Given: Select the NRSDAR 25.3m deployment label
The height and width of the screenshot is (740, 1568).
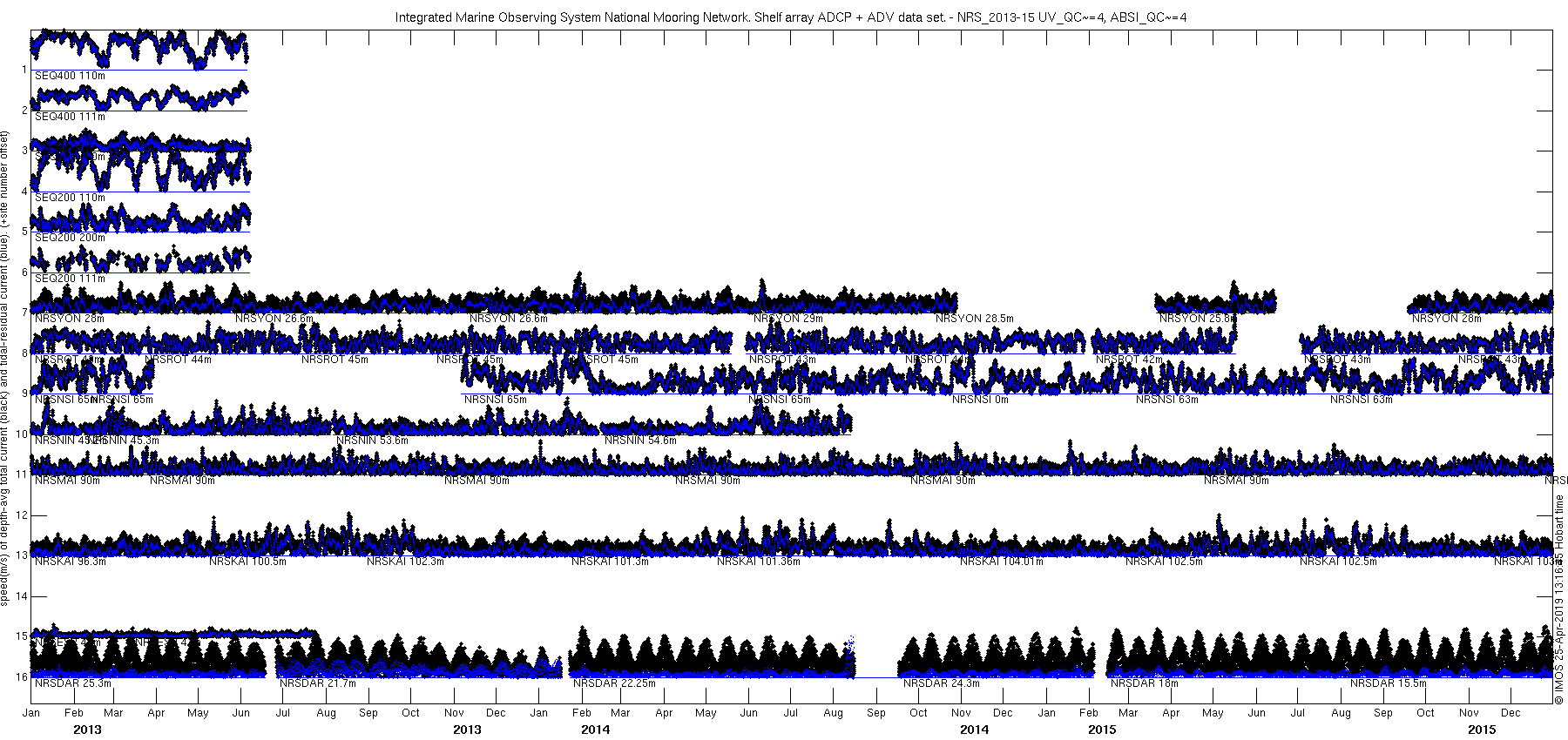Looking at the screenshot, I should coord(72,683).
